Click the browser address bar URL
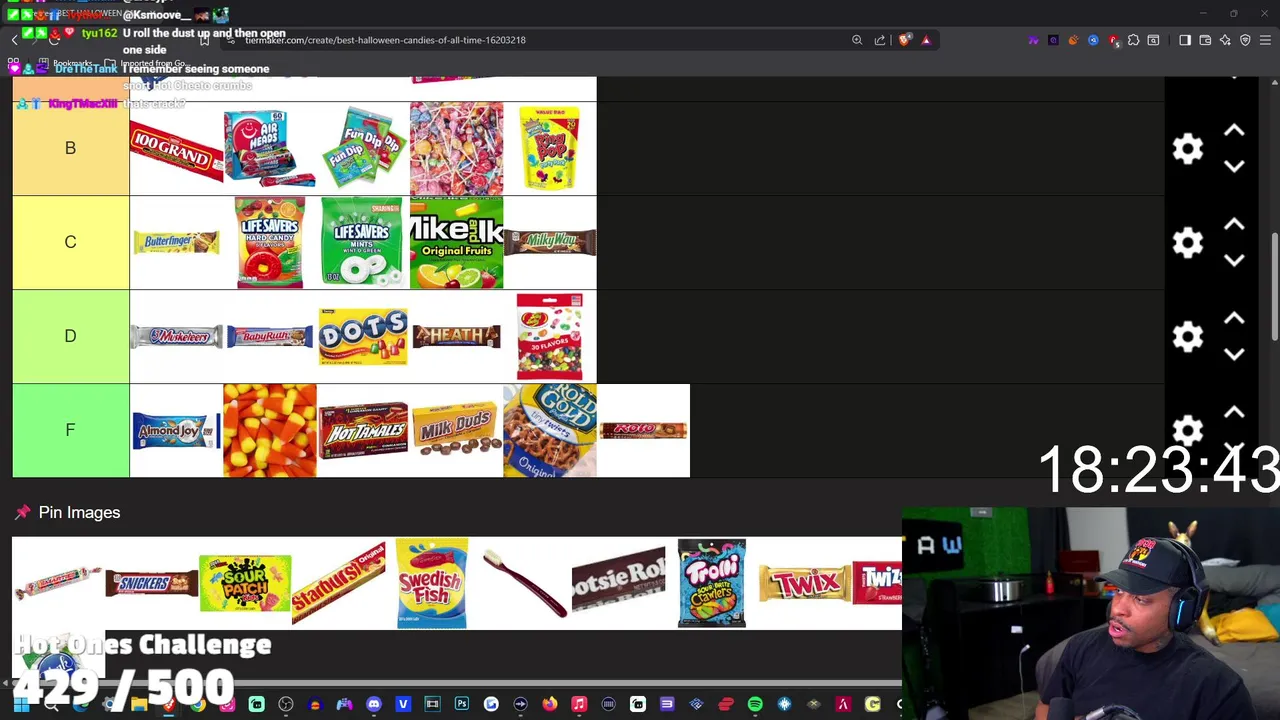The image size is (1280, 720). tap(385, 40)
